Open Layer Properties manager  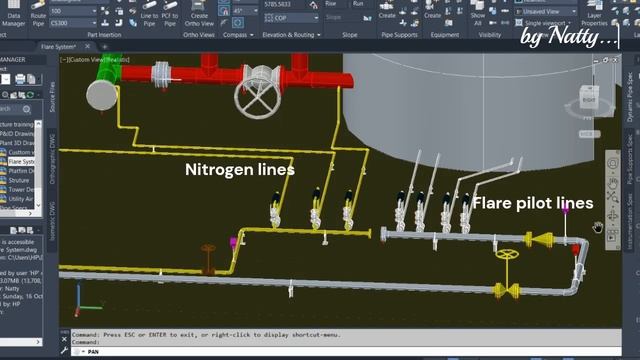point(594,13)
